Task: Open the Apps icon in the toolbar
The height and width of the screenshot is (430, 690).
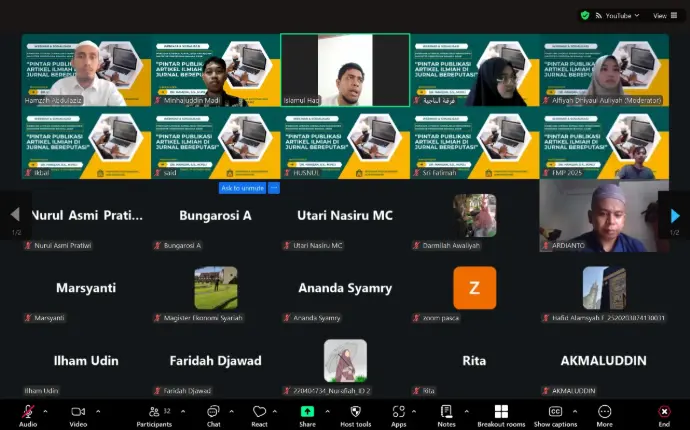Action: (399, 411)
